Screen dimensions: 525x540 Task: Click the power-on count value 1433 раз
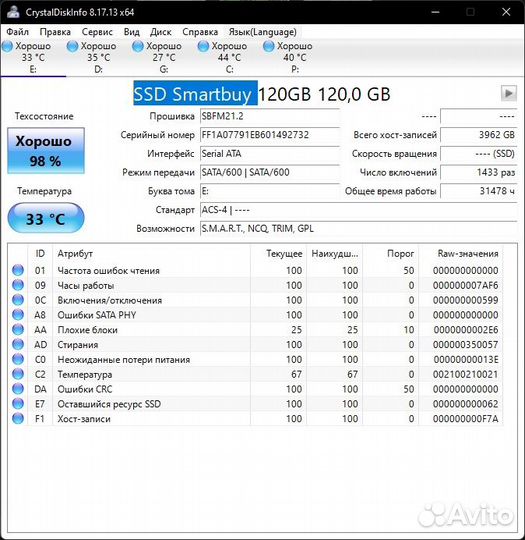coord(478,172)
